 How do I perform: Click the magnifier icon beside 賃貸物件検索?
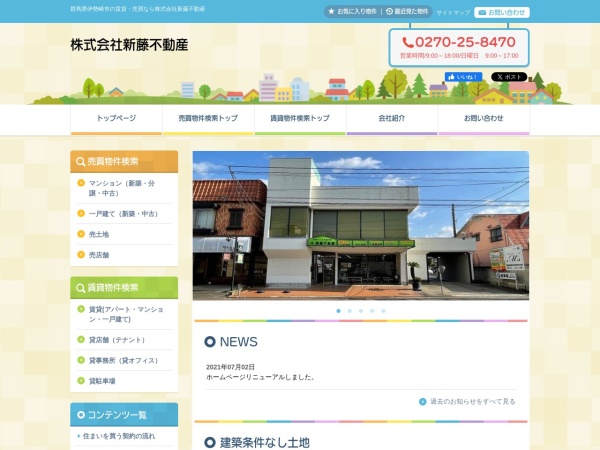coord(80,288)
